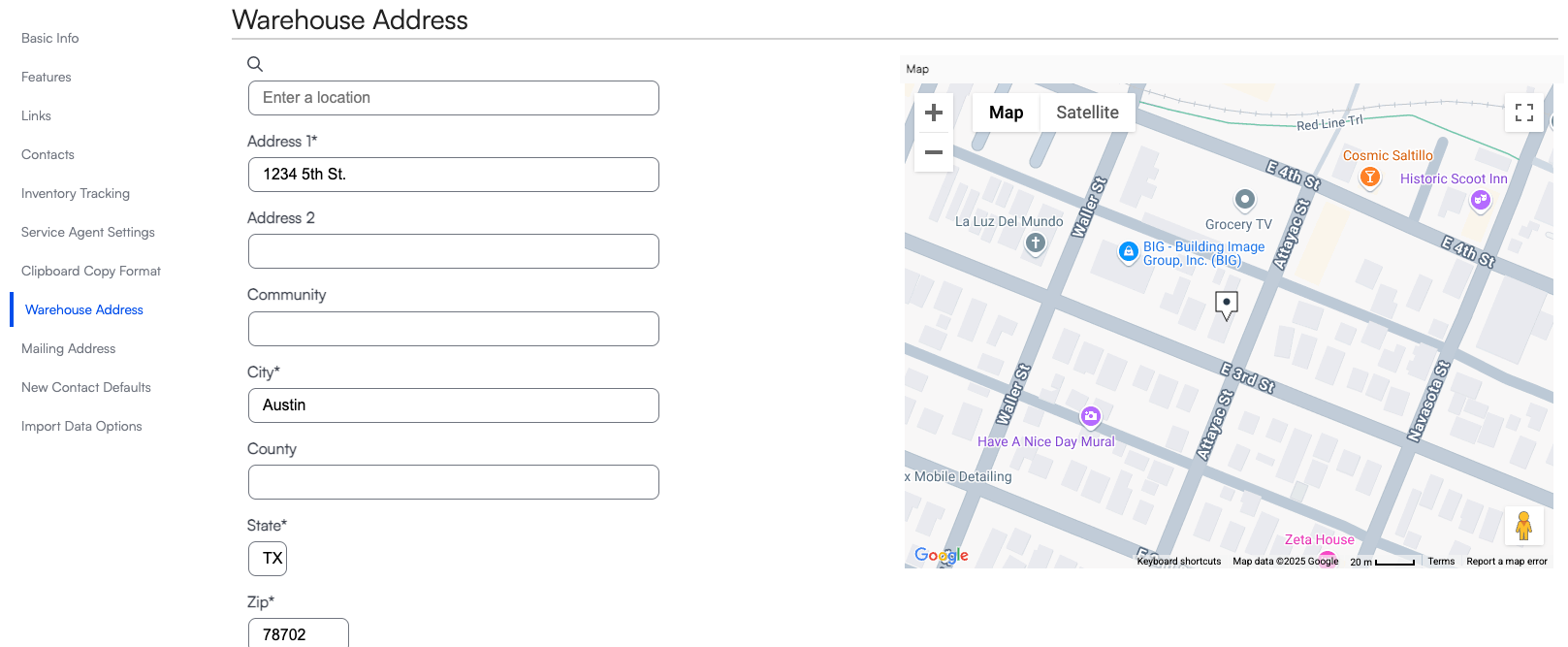This screenshot has height=647, width=1568.
Task: Click the Street View pegman icon
Action: (x=1523, y=526)
